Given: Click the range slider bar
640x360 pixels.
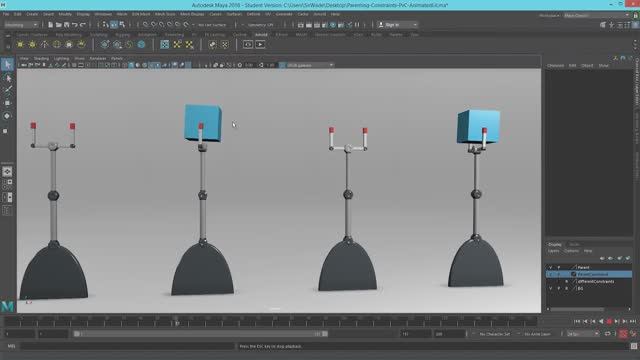Looking at the screenshot, I should 200,334.
